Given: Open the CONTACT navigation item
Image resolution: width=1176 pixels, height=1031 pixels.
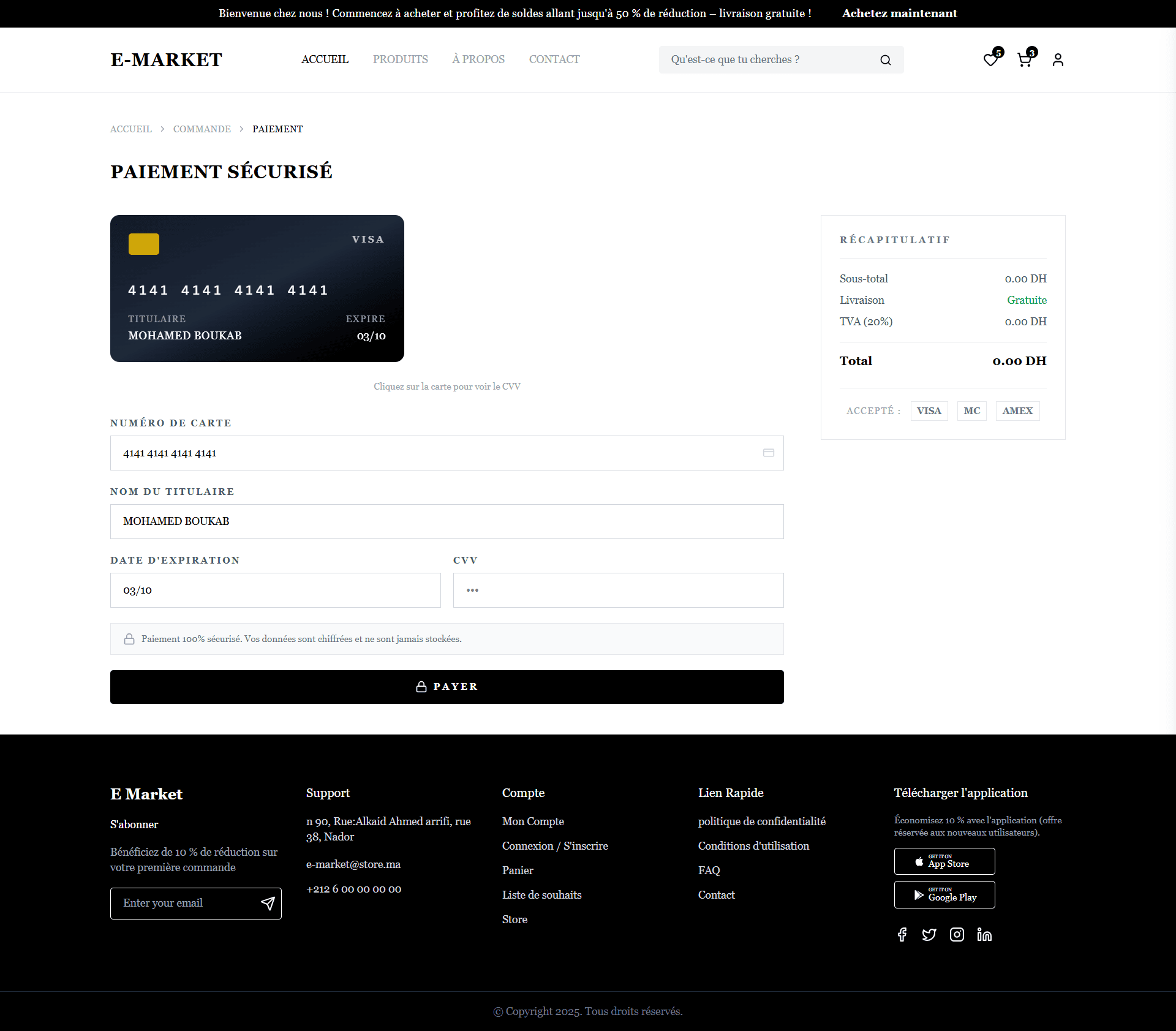Looking at the screenshot, I should point(554,59).
